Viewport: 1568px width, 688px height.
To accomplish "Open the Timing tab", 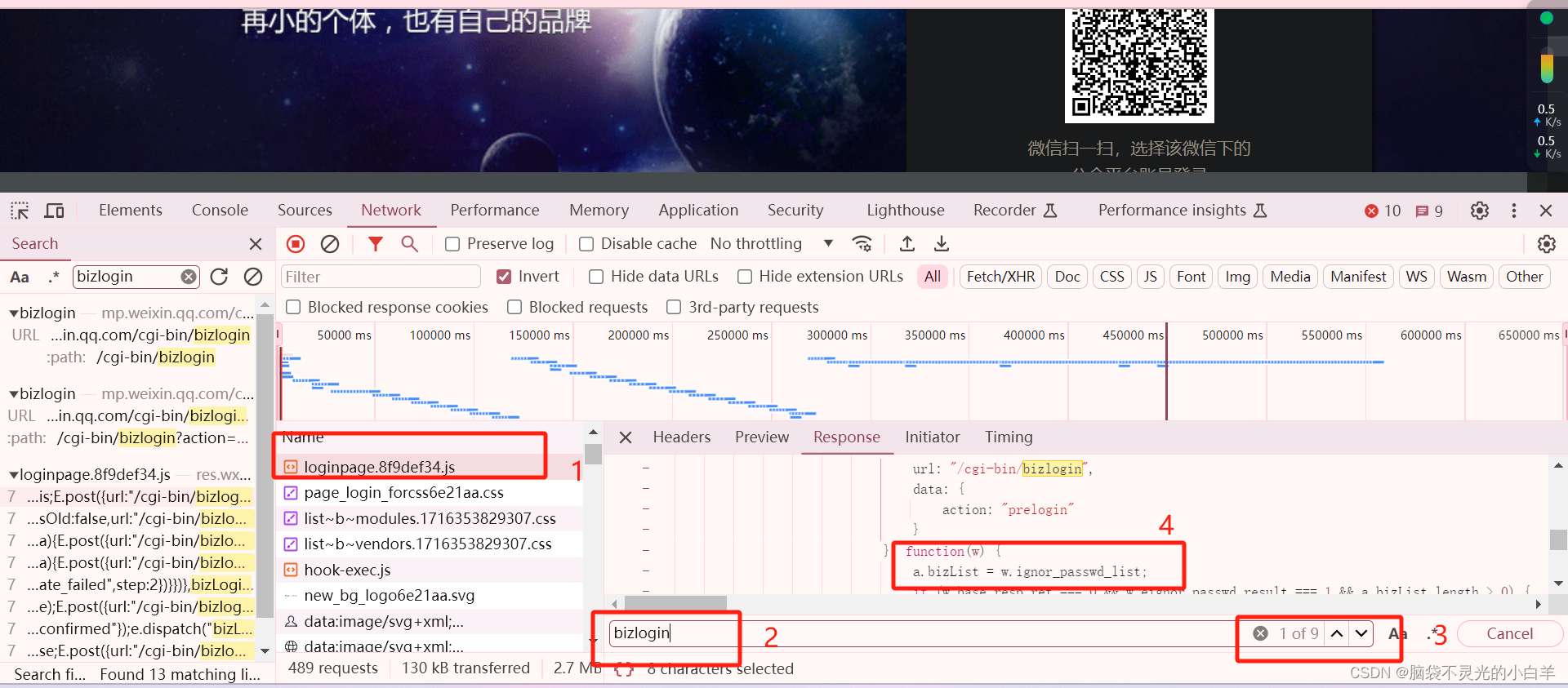I will (x=1009, y=437).
